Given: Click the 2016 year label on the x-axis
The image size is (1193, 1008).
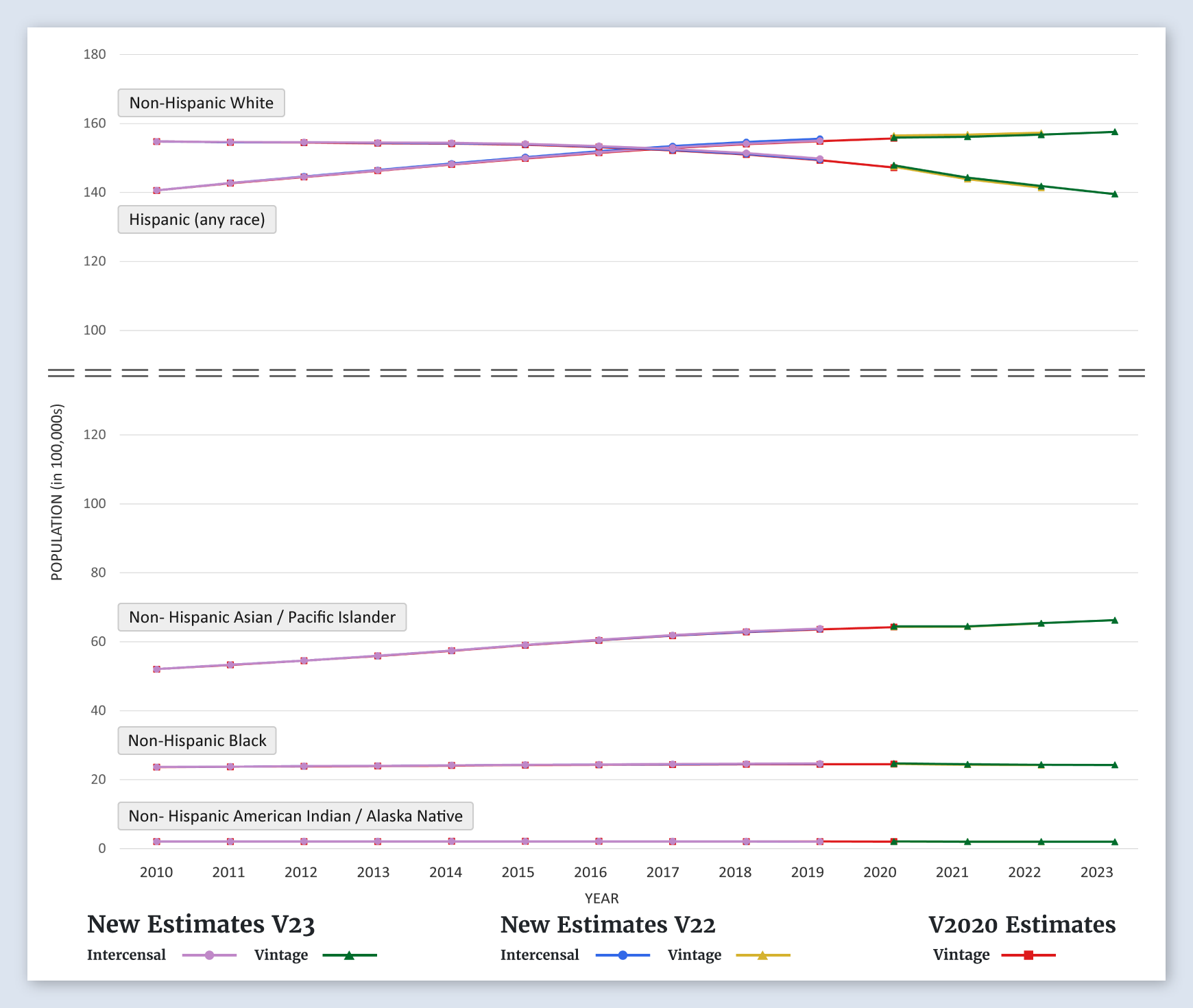Looking at the screenshot, I should pos(590,872).
